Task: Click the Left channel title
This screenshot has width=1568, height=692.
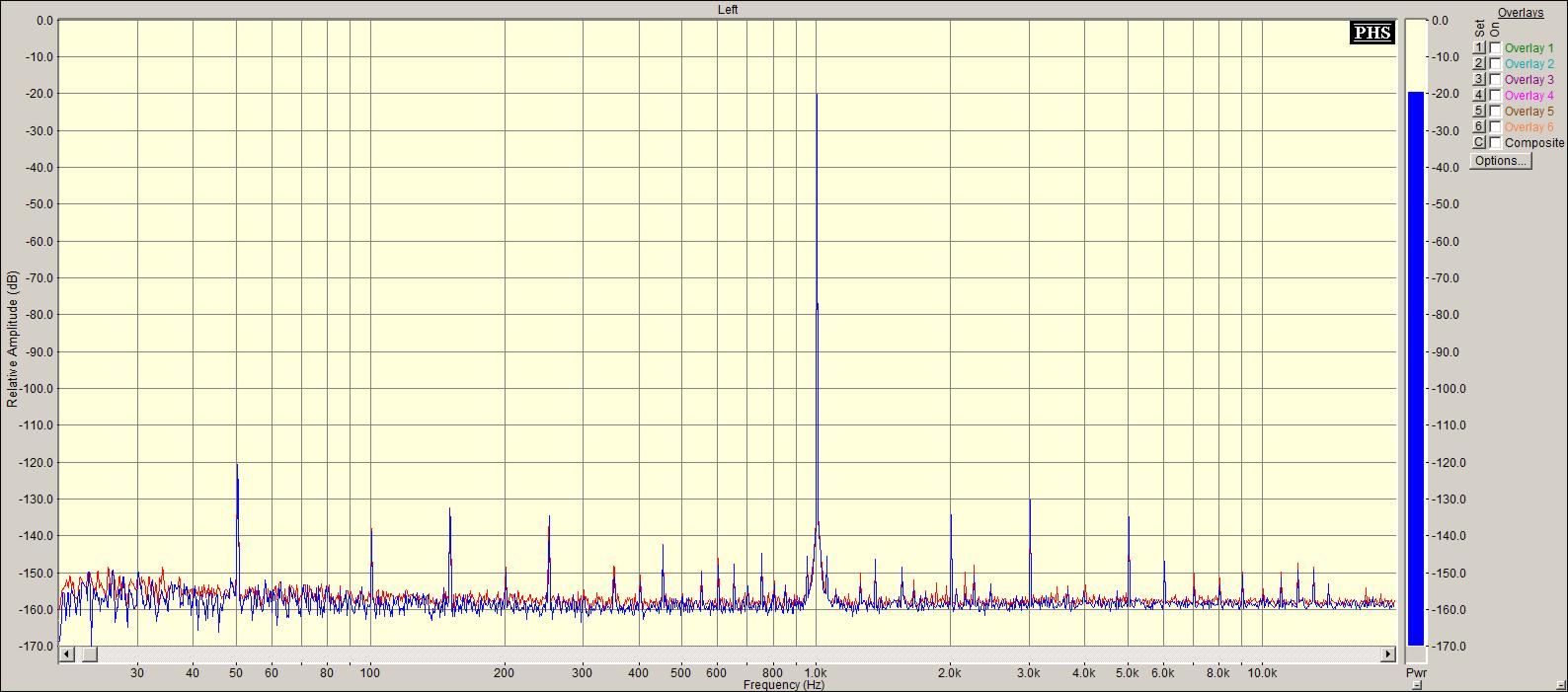Action: [728, 10]
